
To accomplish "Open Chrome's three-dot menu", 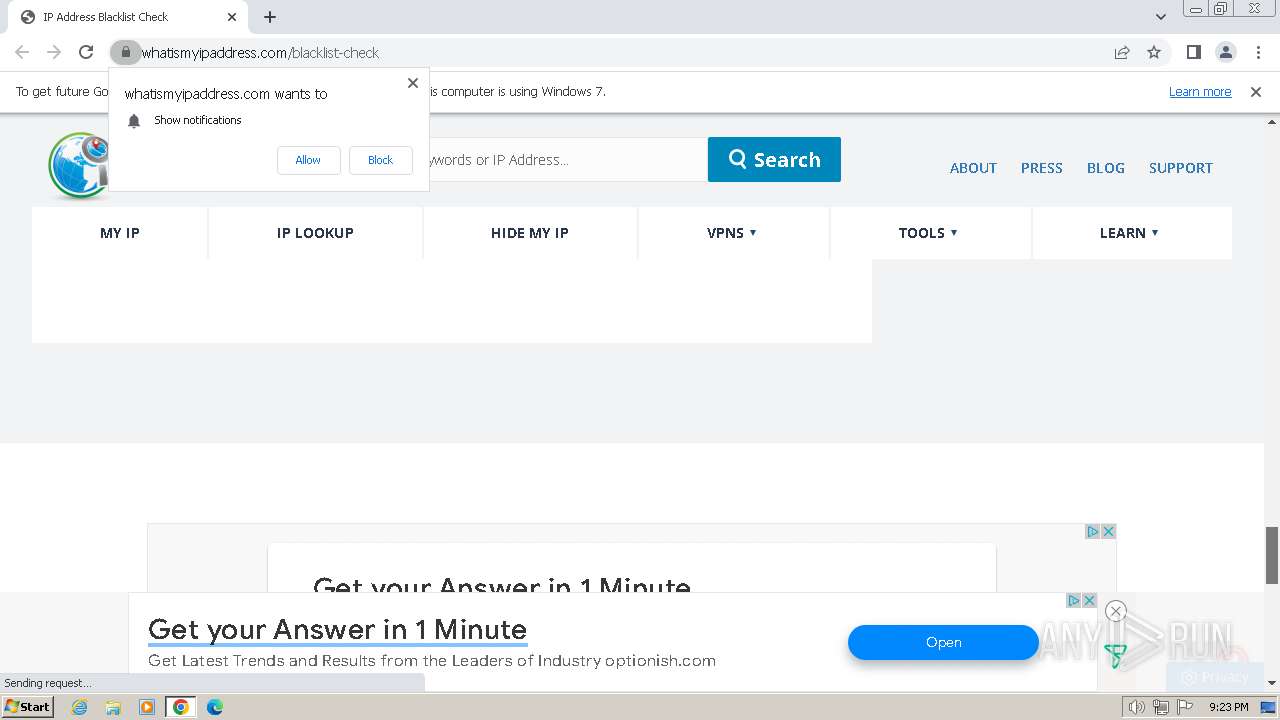I will (1258, 52).
